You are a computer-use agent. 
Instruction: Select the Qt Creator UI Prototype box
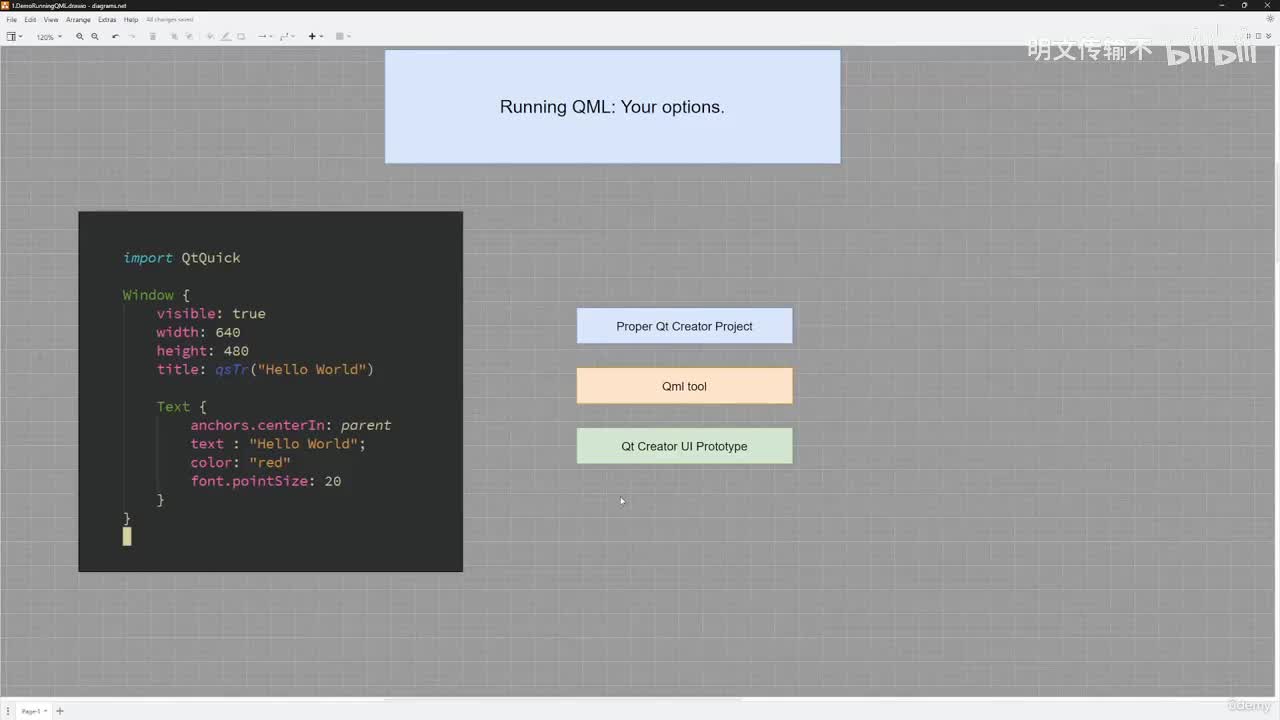point(685,446)
